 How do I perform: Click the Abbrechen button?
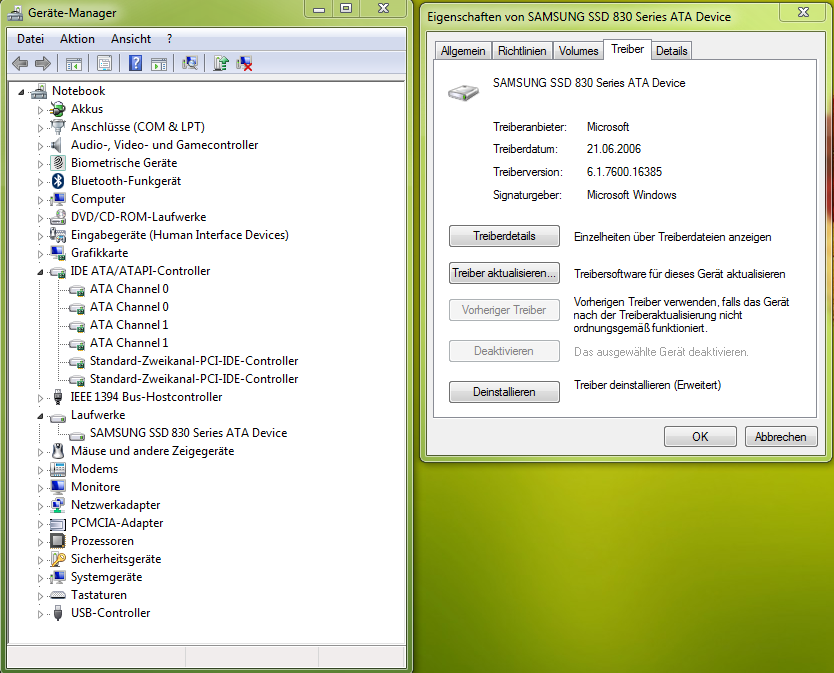[x=781, y=437]
